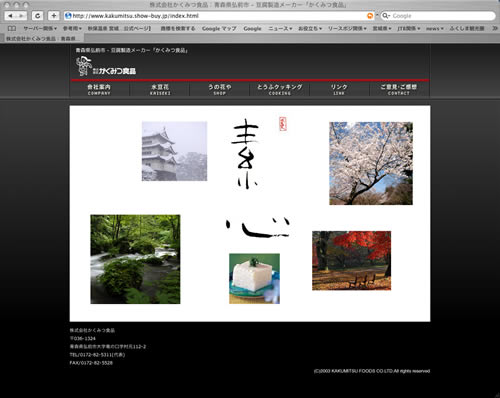
Task: Reload the page with the refresh icon
Action: 37,16
